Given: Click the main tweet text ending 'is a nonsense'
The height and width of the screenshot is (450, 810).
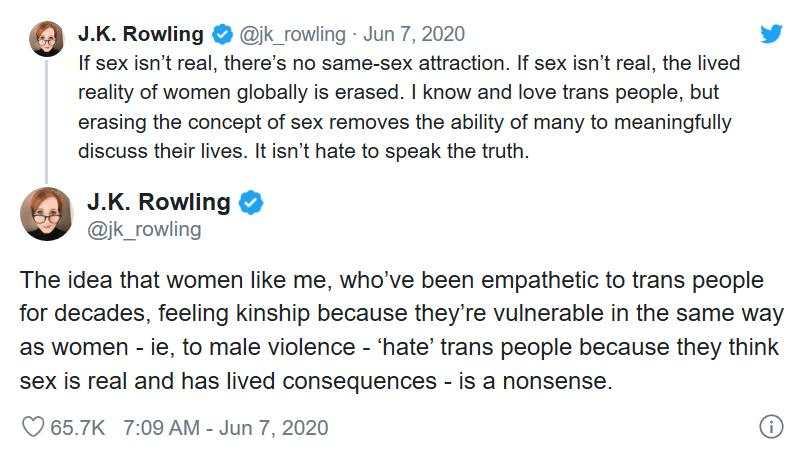Looking at the screenshot, I should (x=401, y=331).
